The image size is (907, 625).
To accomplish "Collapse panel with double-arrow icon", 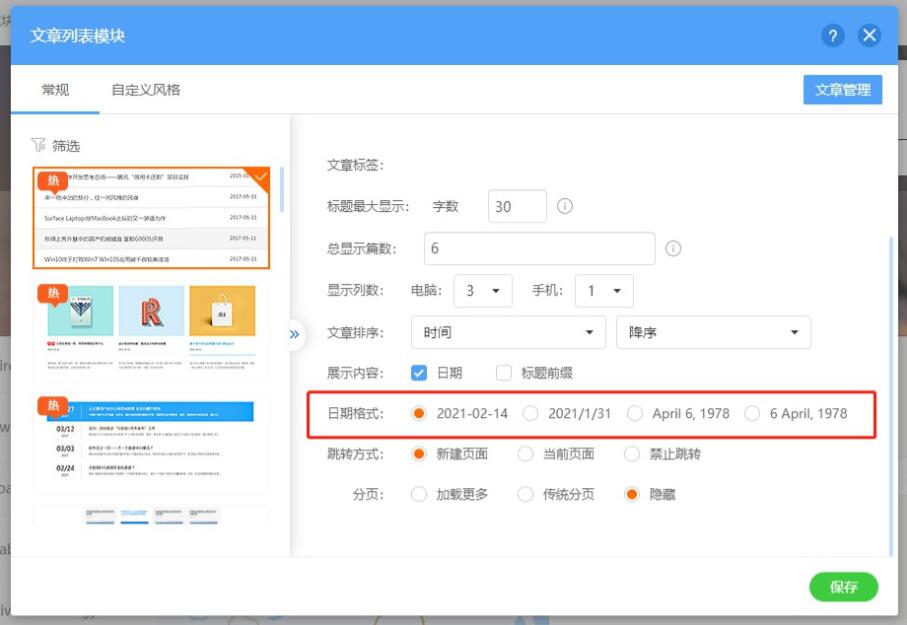I will pos(294,334).
